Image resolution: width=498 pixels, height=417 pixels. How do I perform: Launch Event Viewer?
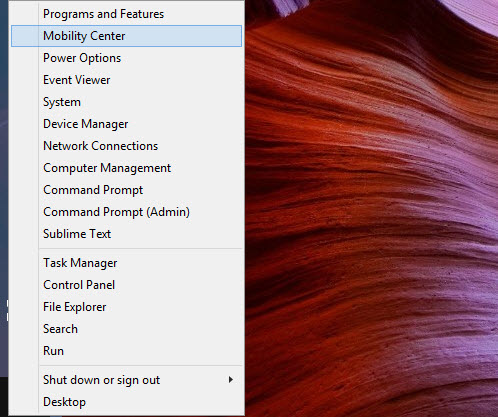tap(126, 80)
